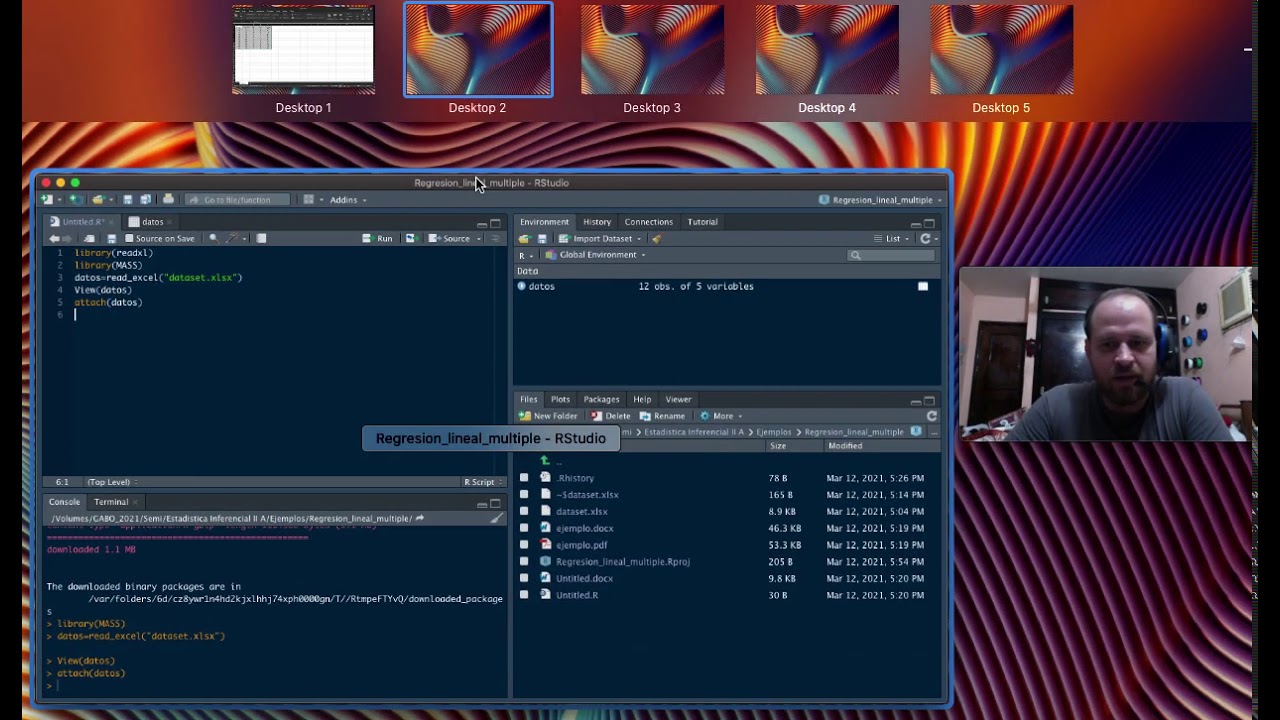The height and width of the screenshot is (720, 1280).
Task: Click Rename in Files pane
Action: (662, 416)
